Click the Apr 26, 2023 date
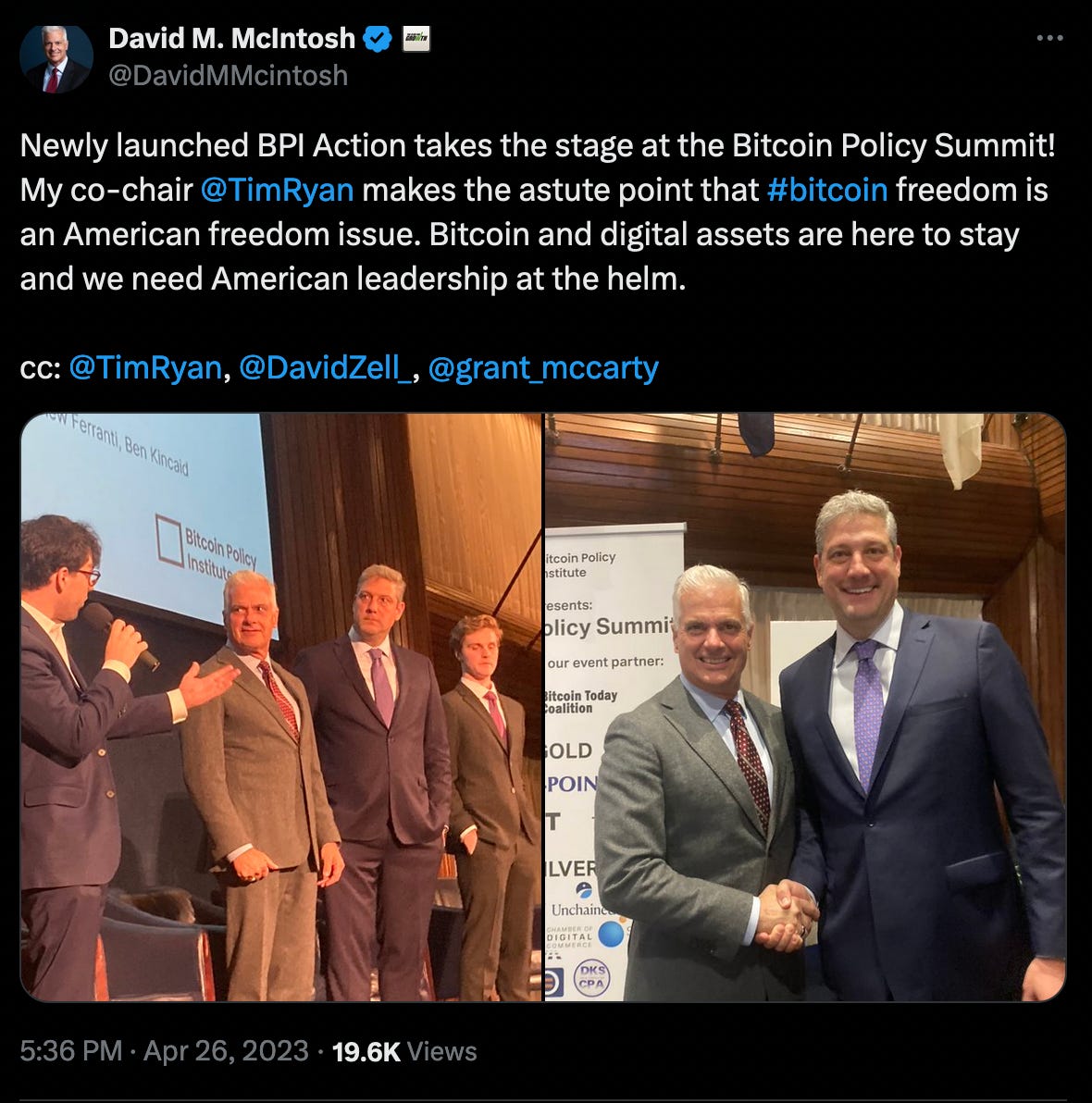 point(226,1051)
